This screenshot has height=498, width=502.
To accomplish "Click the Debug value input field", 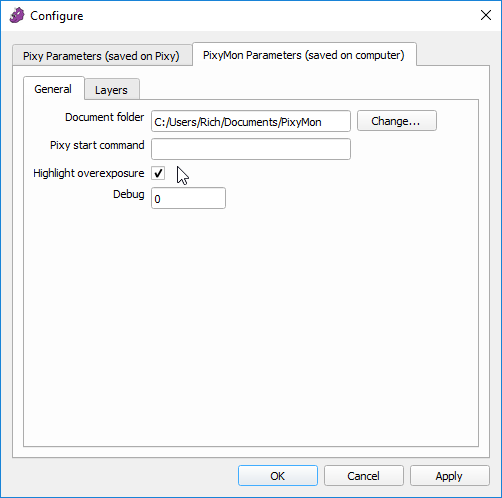I will [188, 198].
